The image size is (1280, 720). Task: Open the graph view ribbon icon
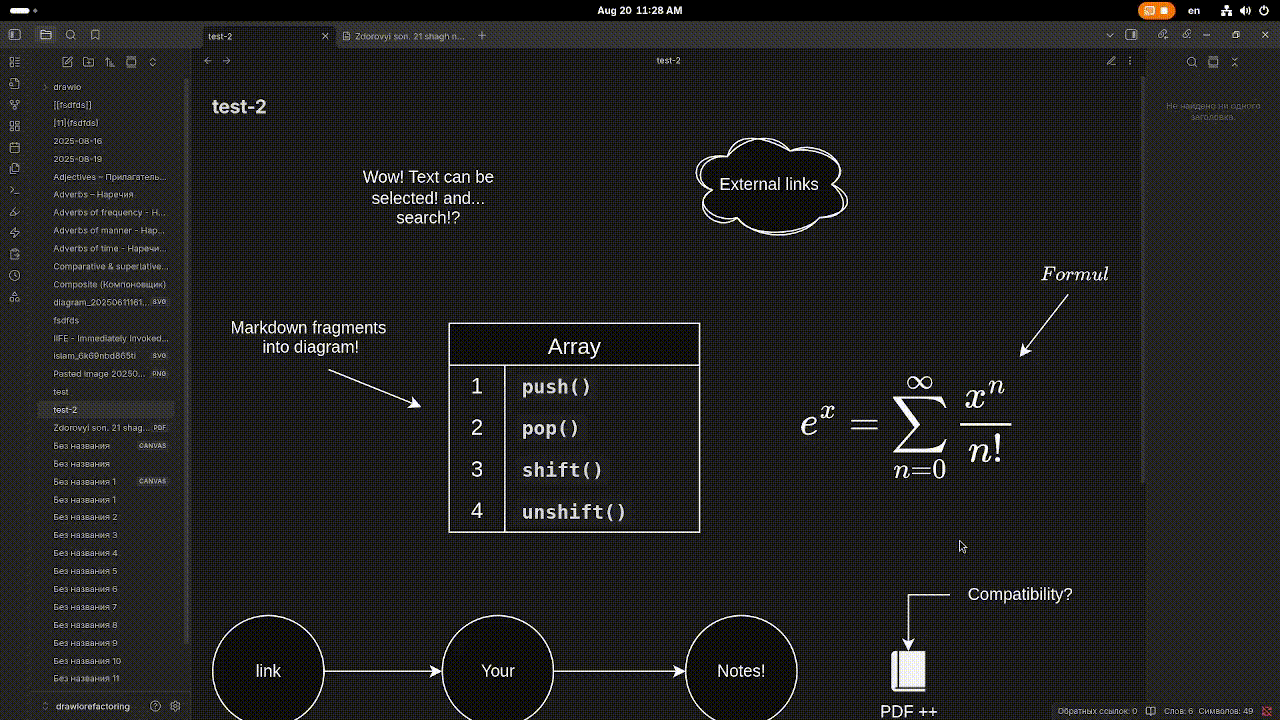tap(14, 105)
